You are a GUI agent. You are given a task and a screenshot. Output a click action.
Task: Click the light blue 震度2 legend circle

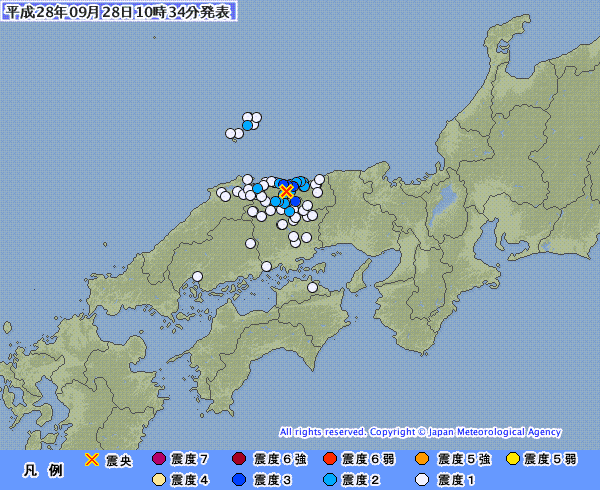tap(330, 480)
